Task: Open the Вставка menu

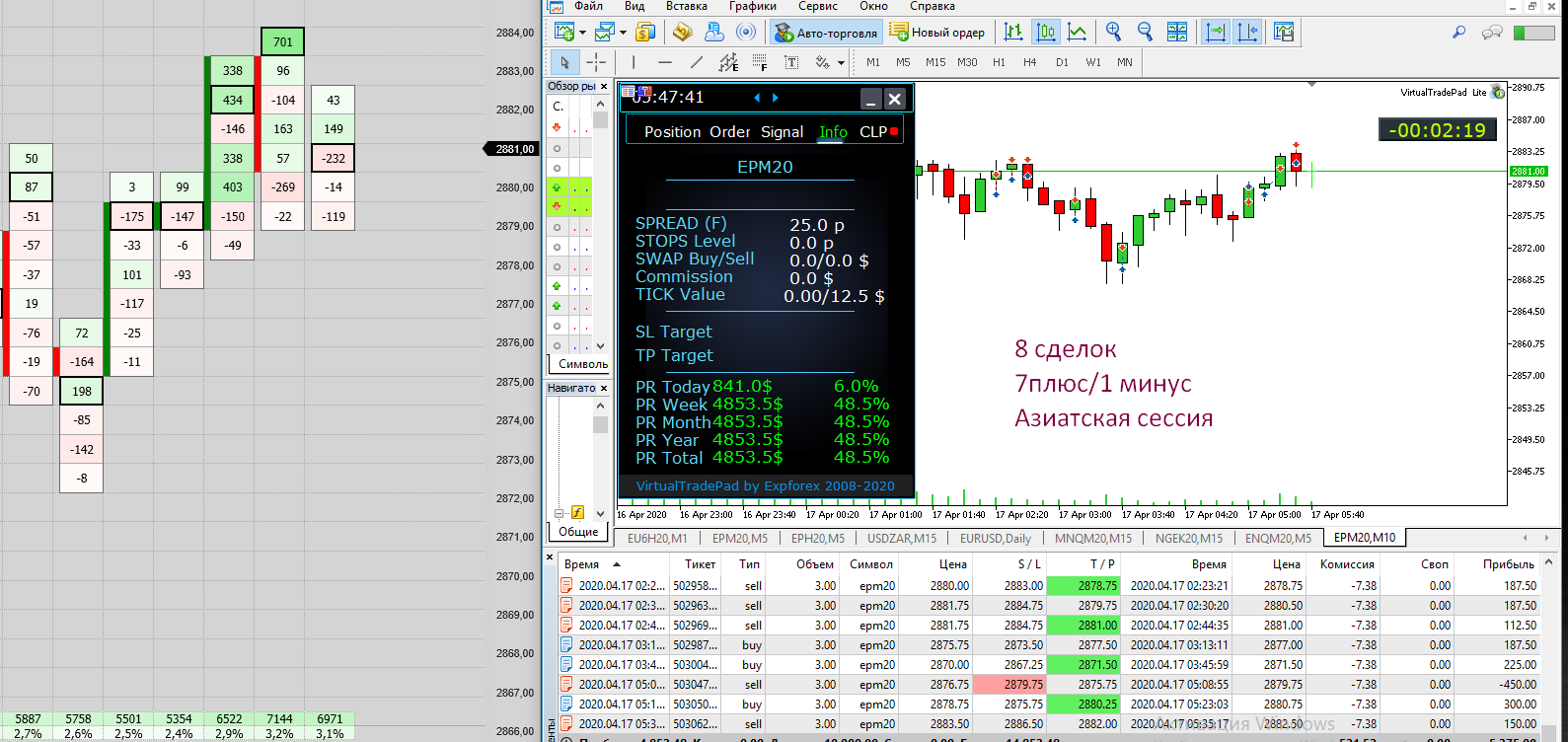Action: [687, 6]
